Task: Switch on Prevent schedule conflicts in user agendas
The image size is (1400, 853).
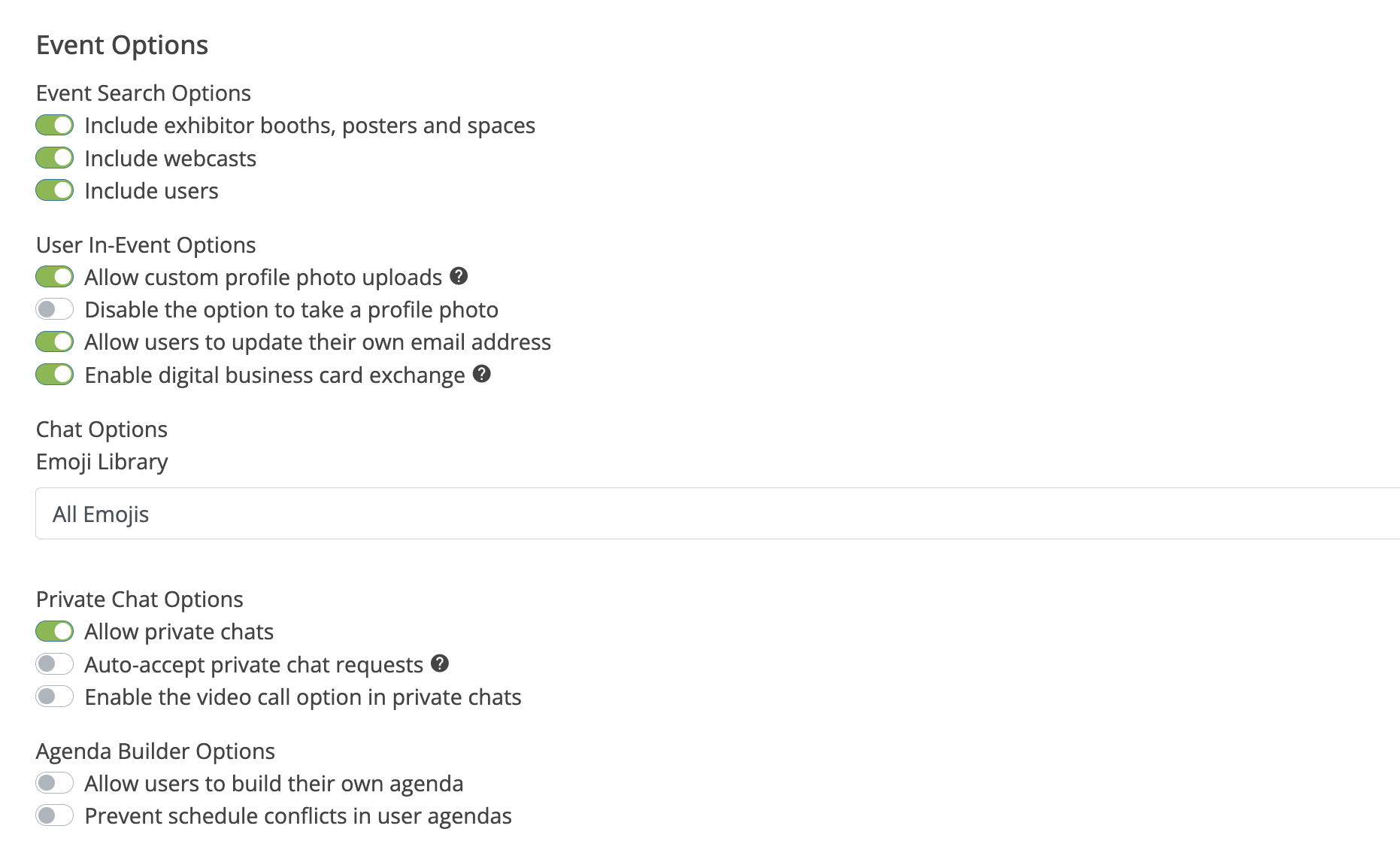Action: pos(55,815)
